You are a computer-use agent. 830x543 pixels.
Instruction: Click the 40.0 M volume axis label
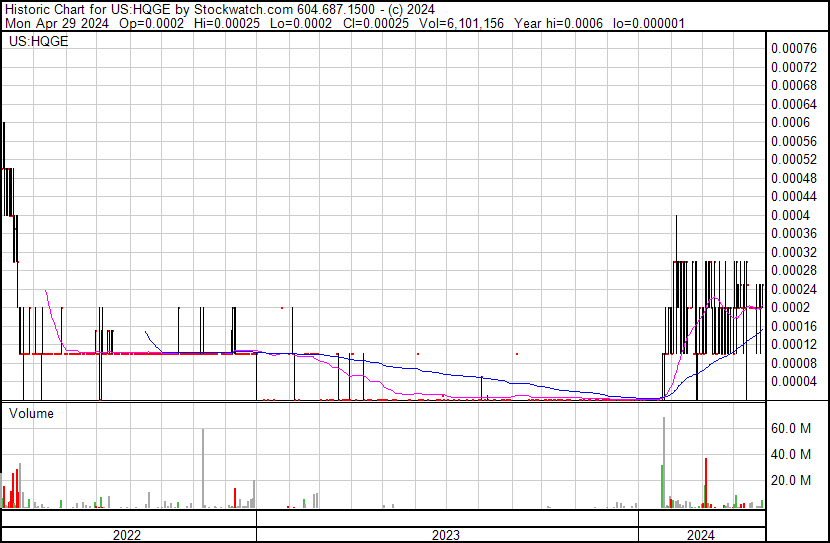click(x=791, y=454)
